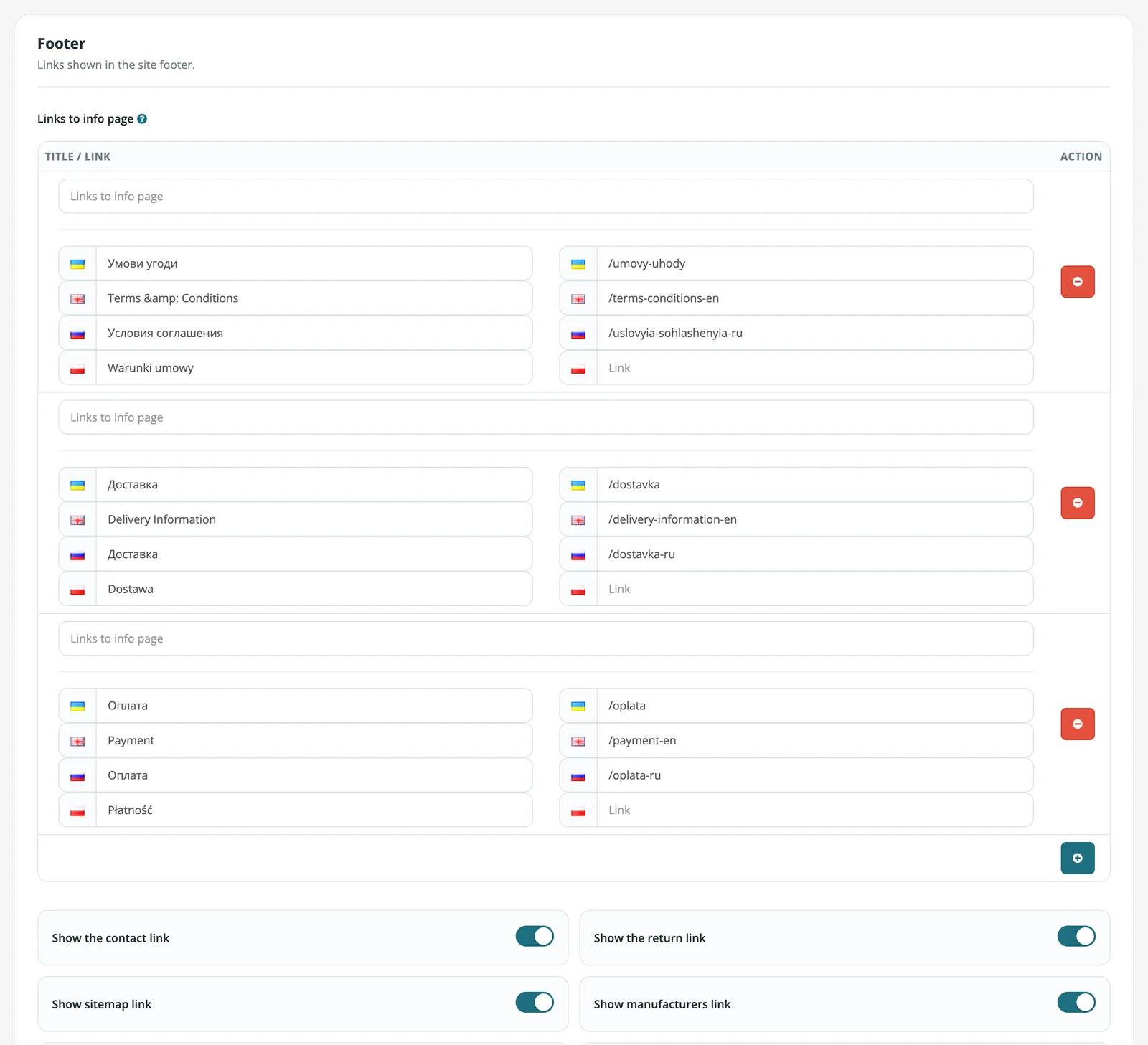
Task: Switch off Show manufacturers link
Action: (1076, 1002)
